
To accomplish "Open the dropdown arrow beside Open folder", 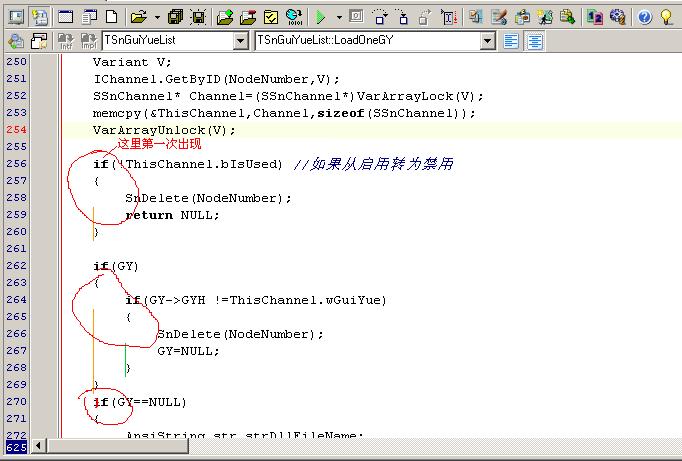I will (x=156, y=16).
